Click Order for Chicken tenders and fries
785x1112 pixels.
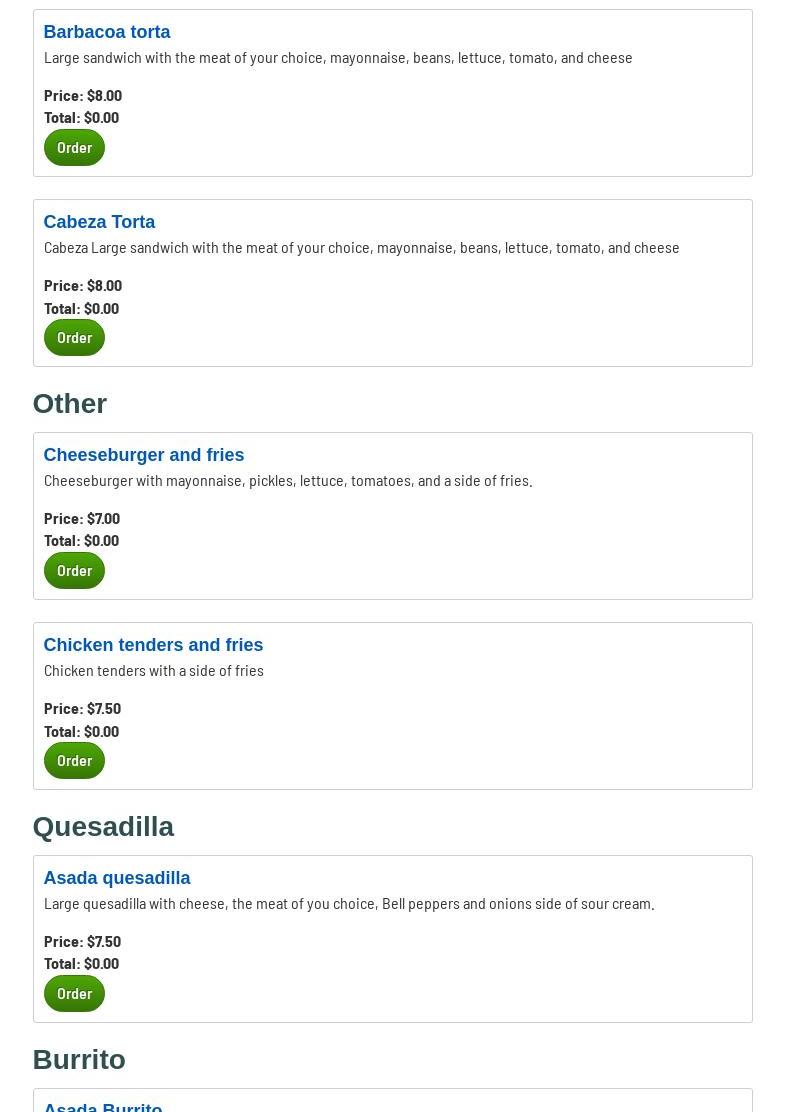point(74,761)
